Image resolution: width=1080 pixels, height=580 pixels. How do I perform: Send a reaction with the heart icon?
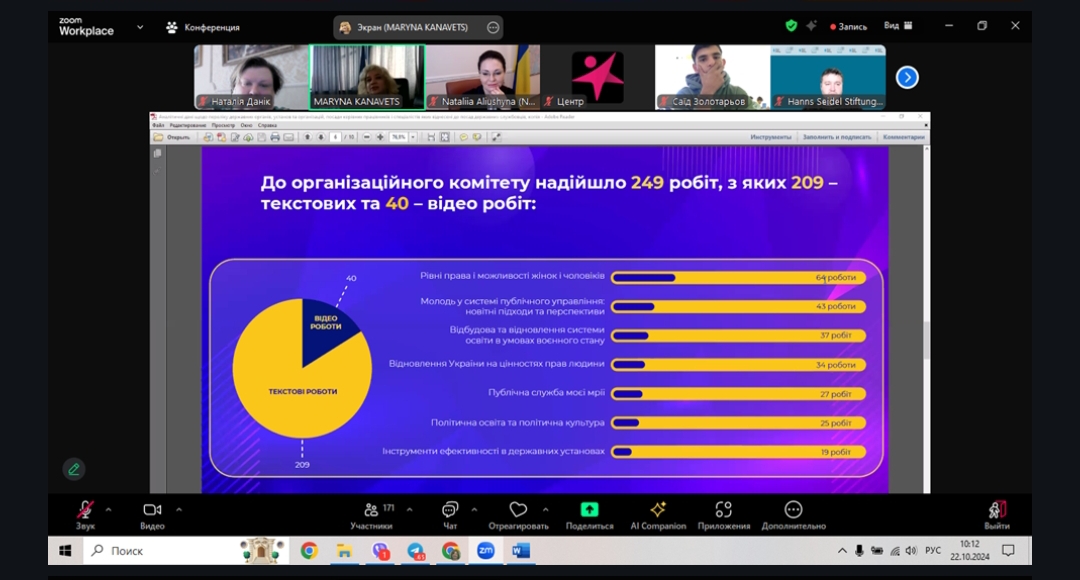pyautogui.click(x=518, y=513)
